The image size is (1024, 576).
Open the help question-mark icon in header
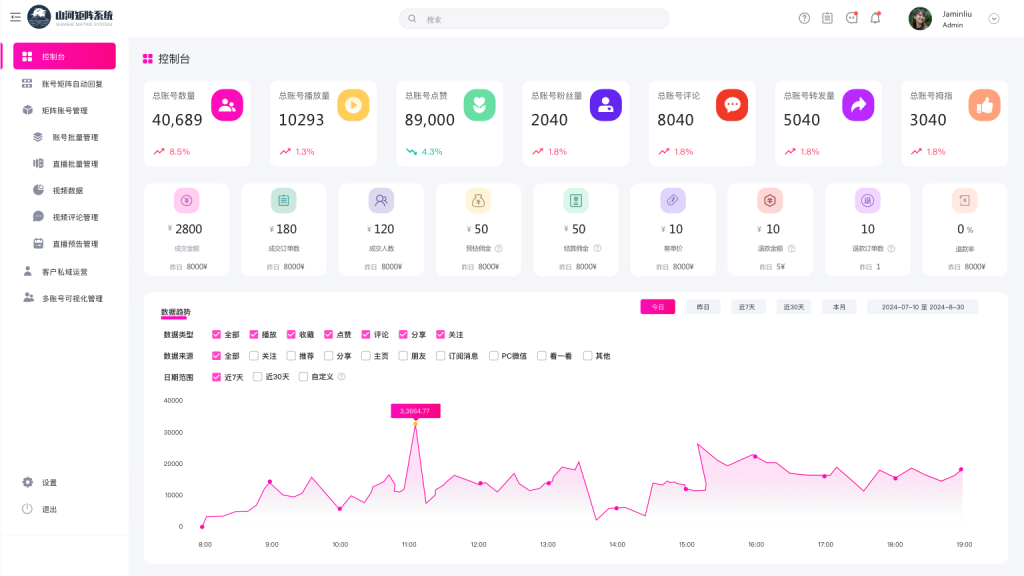tap(805, 18)
